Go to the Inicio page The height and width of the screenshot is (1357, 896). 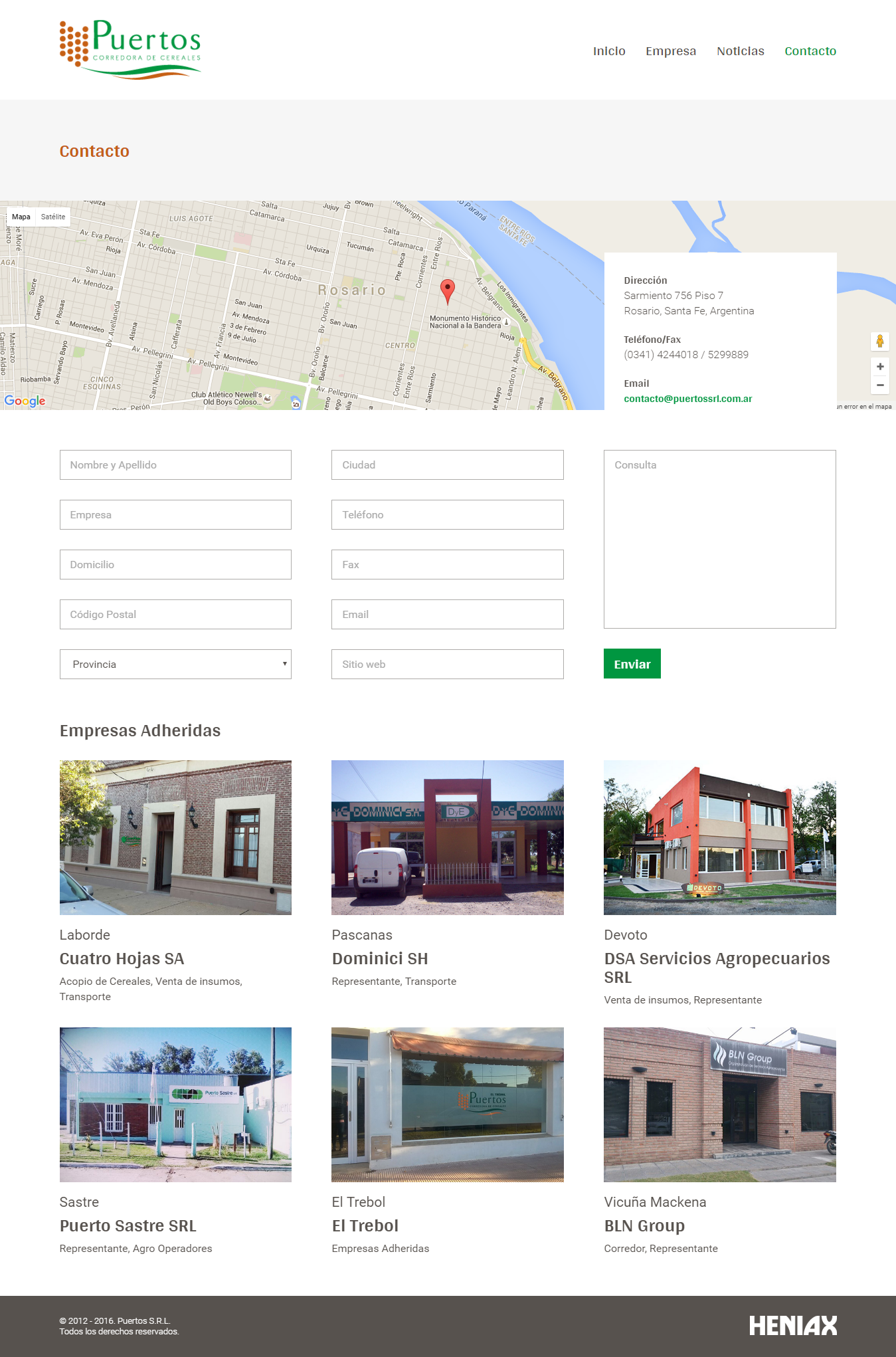click(609, 51)
